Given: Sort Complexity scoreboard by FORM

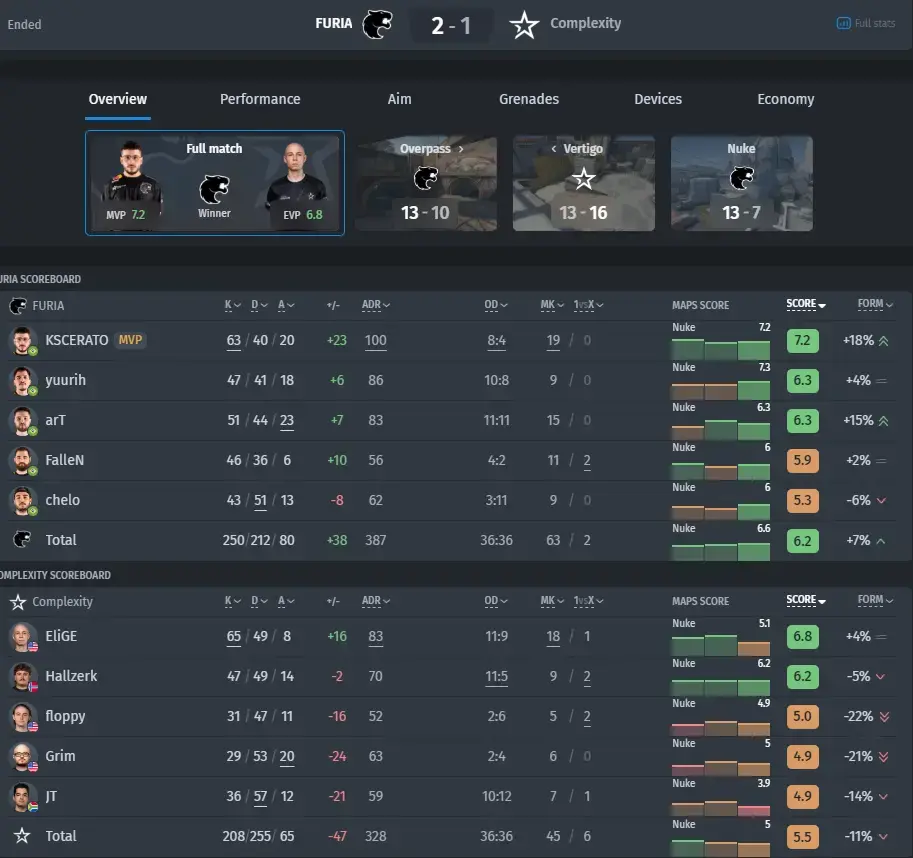Looking at the screenshot, I should [875, 600].
